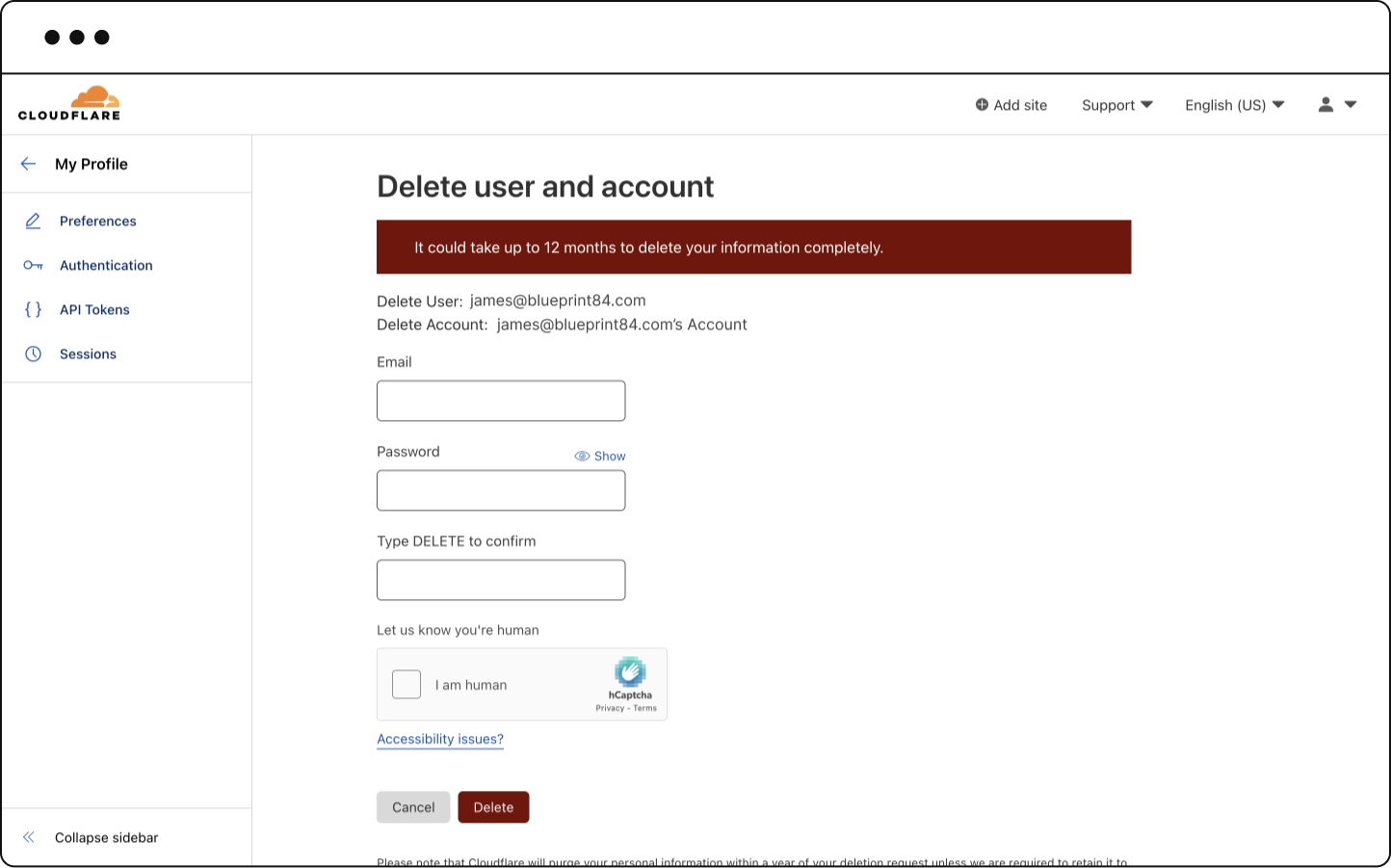Click the Cloudflare logo

point(69,103)
